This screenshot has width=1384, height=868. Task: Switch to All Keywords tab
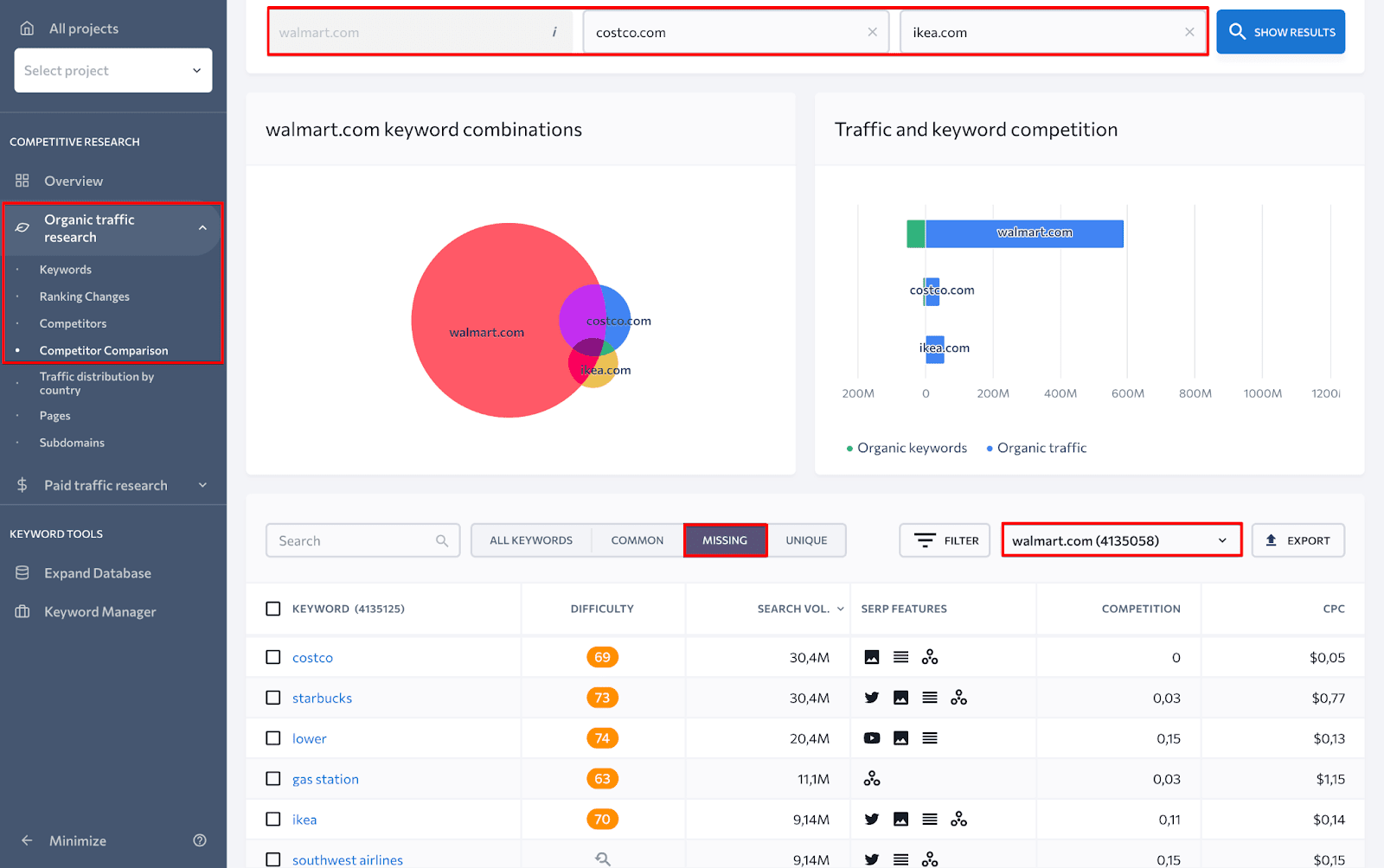(531, 540)
